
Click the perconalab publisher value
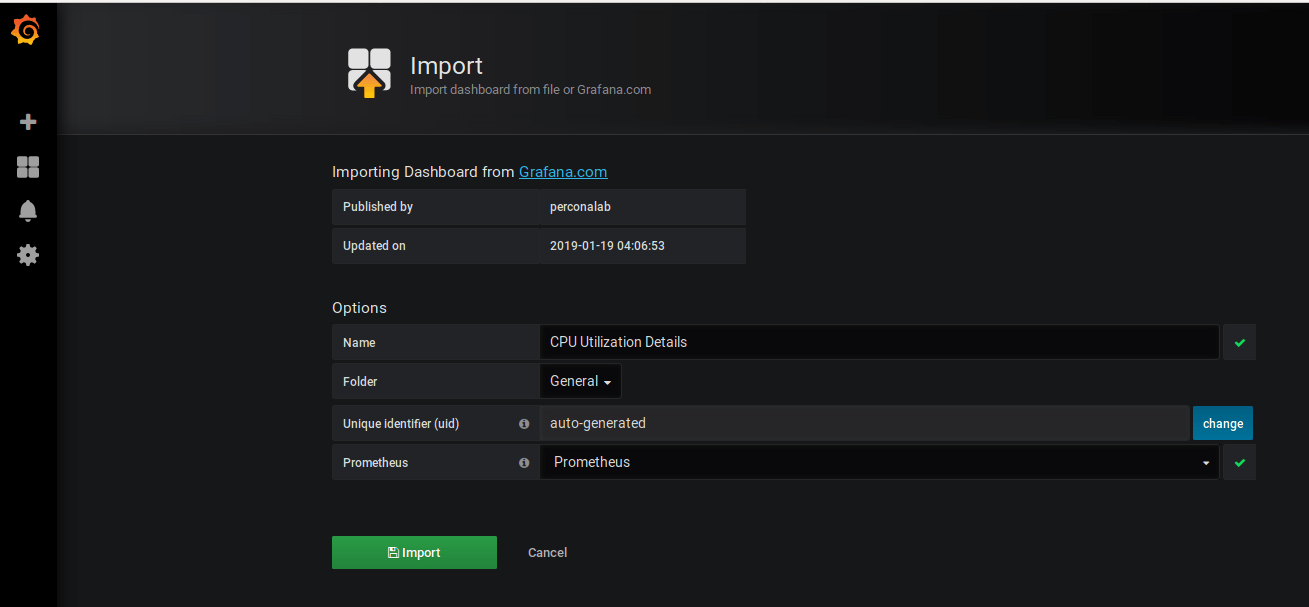582,206
